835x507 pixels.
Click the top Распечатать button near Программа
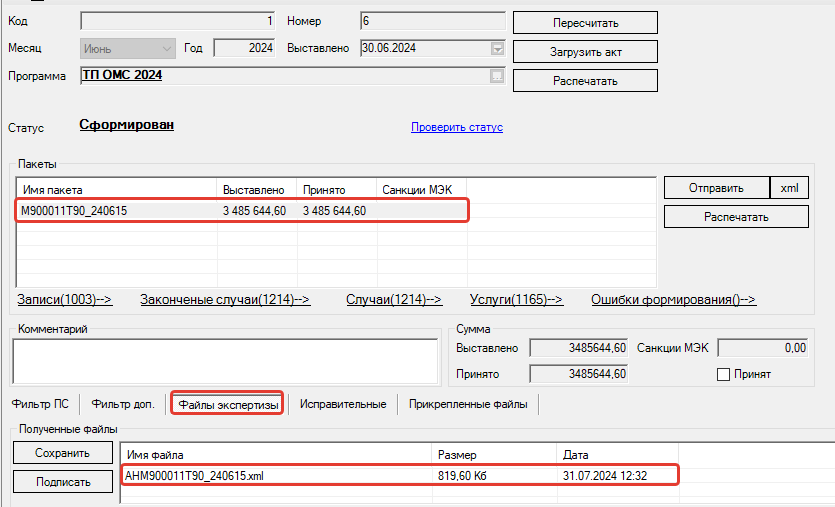[585, 80]
